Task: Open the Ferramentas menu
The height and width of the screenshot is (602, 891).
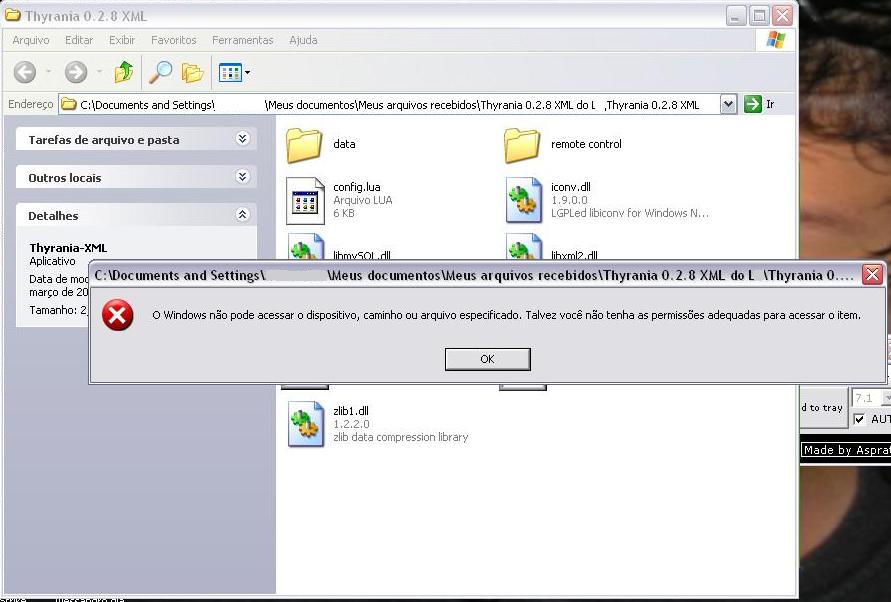Action: pos(243,40)
